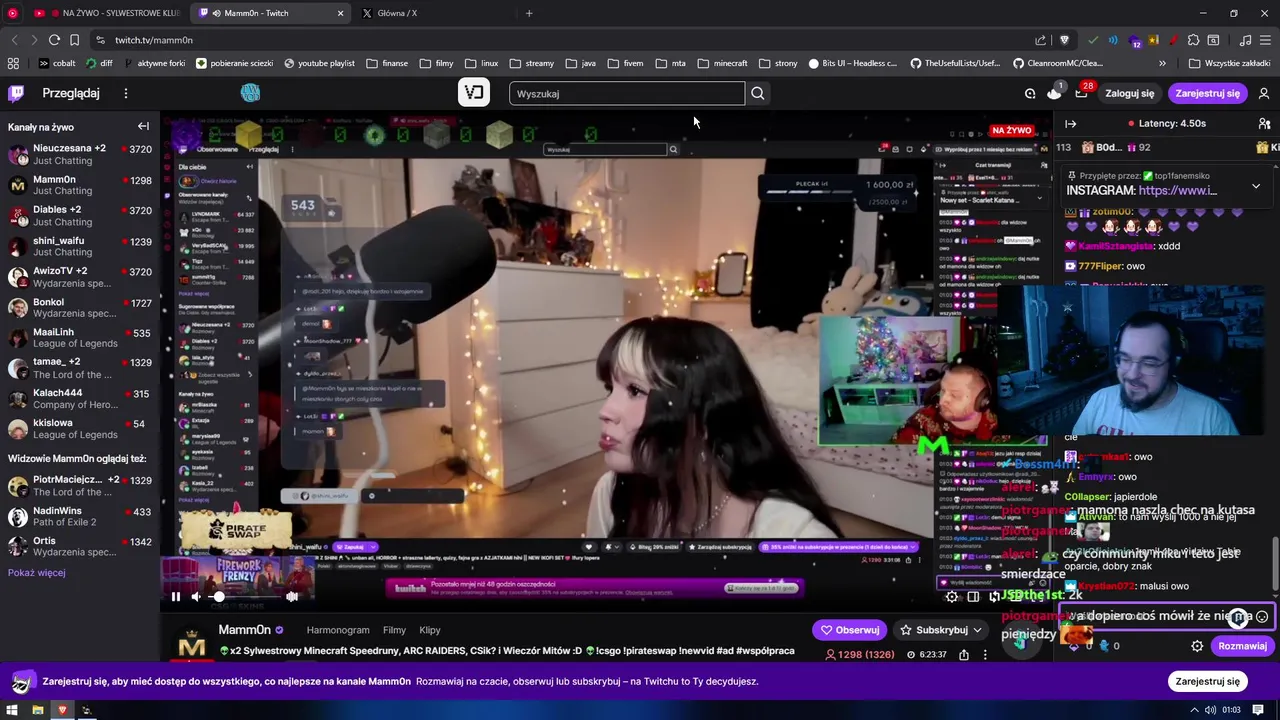Open the NadinWins channel in sidebar
1280x720 pixels.
[80, 517]
